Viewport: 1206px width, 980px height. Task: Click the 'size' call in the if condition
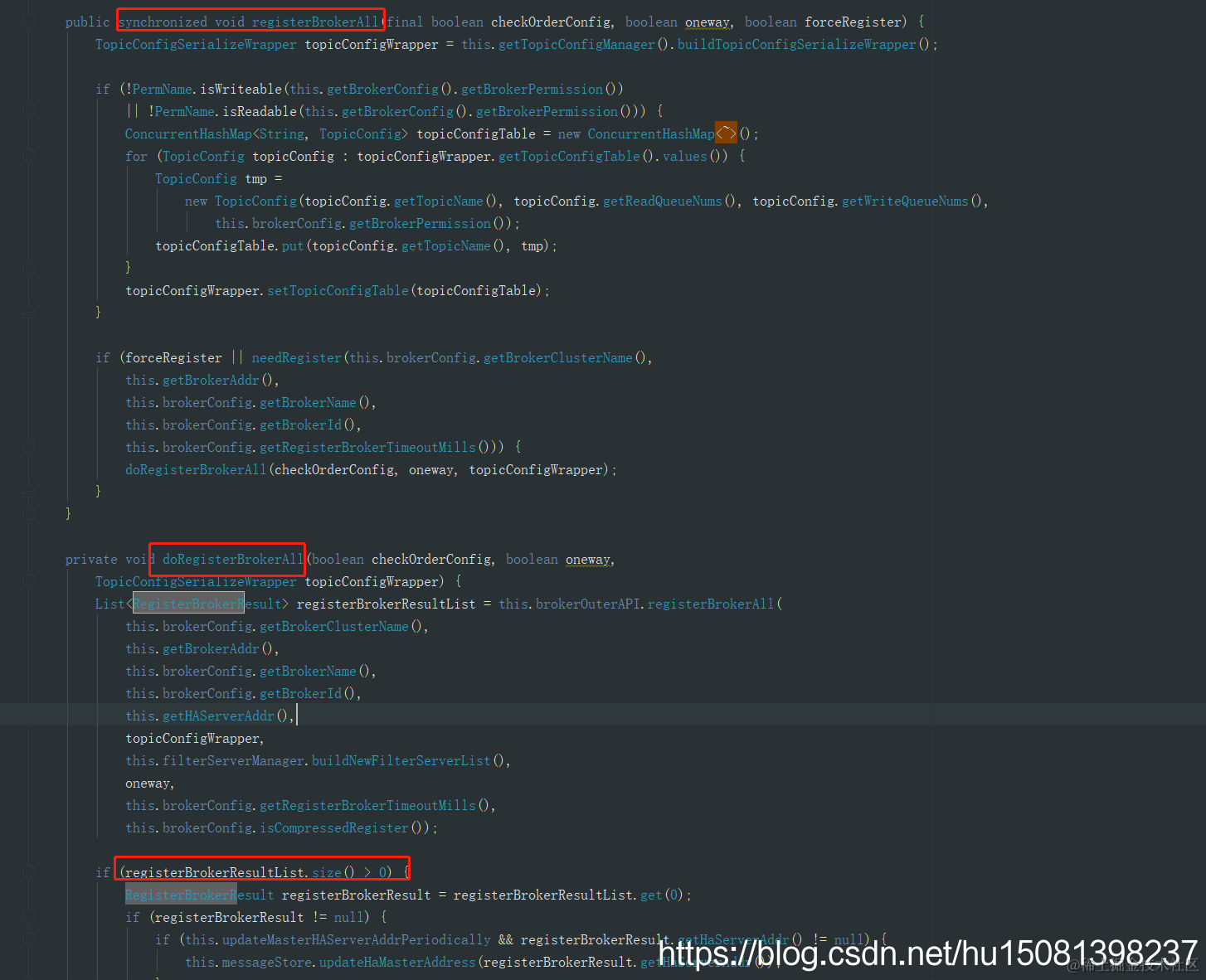(327, 873)
